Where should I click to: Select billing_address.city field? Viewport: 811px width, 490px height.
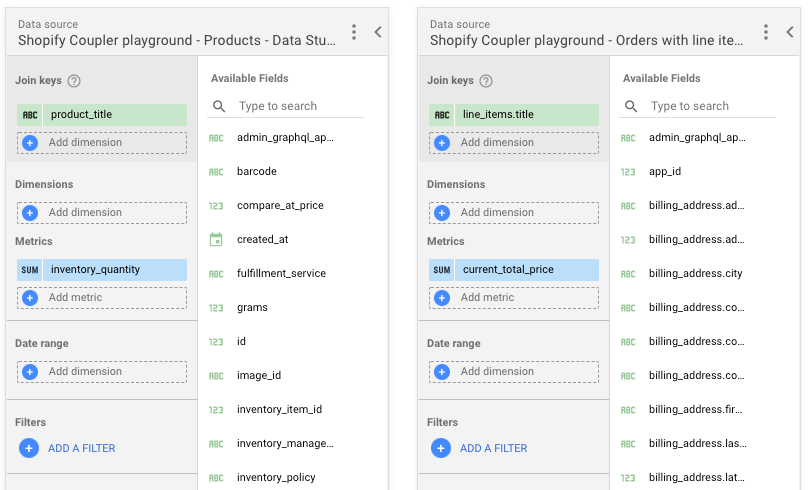(x=697, y=273)
